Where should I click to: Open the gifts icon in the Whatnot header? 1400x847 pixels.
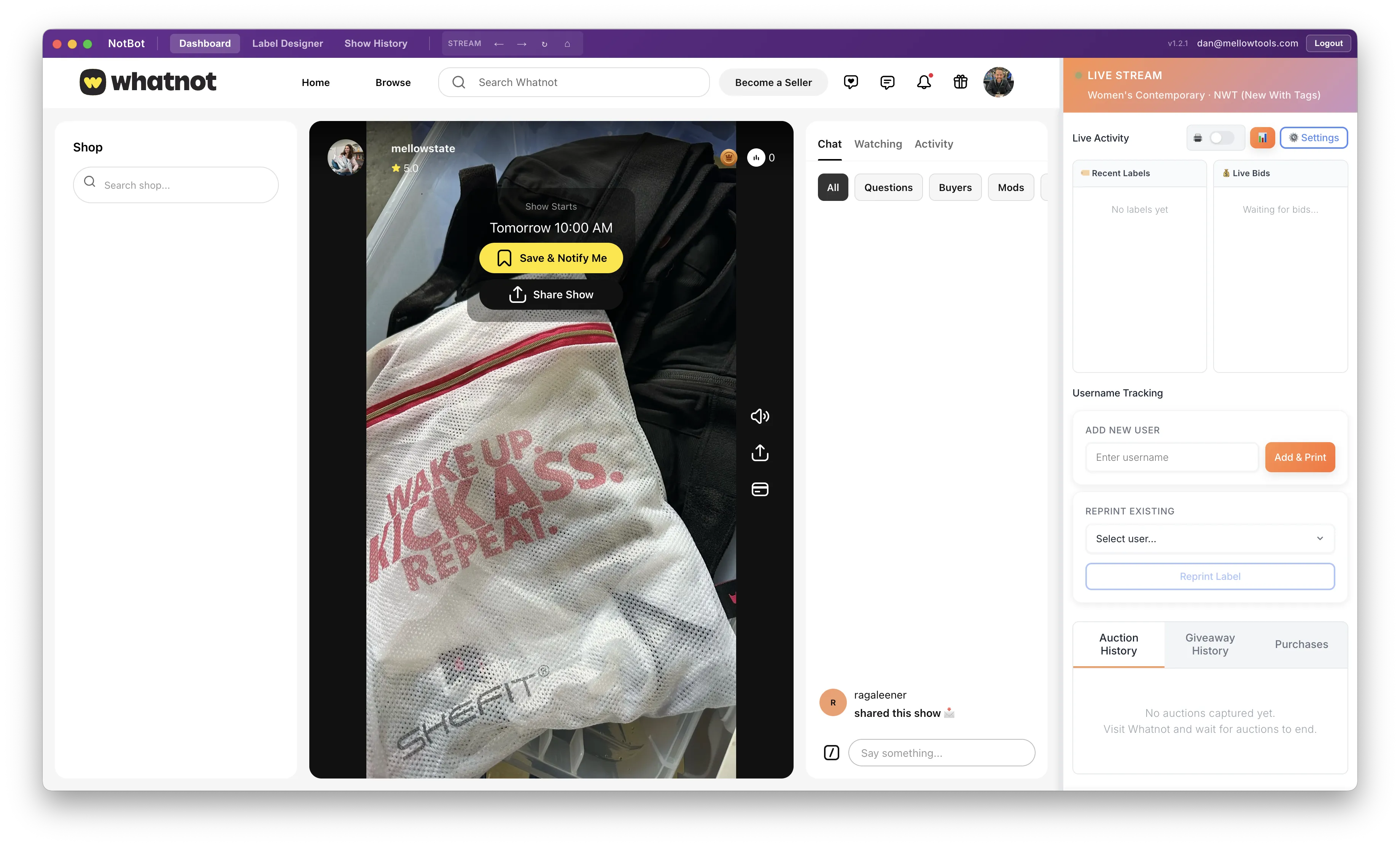(x=960, y=83)
